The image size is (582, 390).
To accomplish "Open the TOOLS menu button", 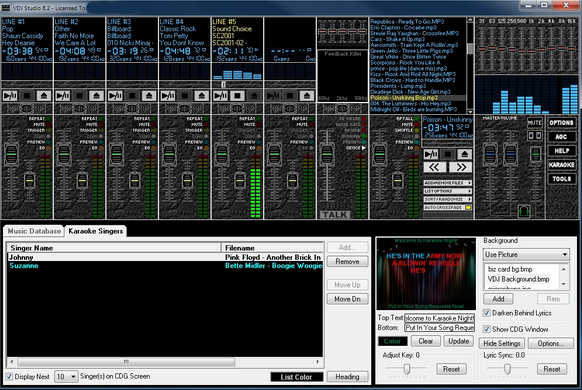I will coord(562,179).
